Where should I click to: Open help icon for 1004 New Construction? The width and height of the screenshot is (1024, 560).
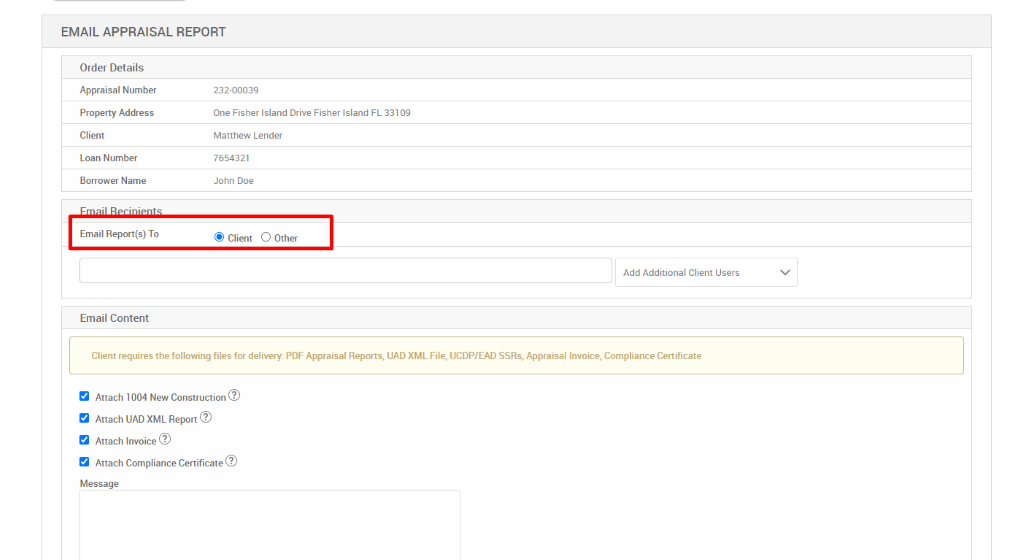pyautogui.click(x=234, y=396)
